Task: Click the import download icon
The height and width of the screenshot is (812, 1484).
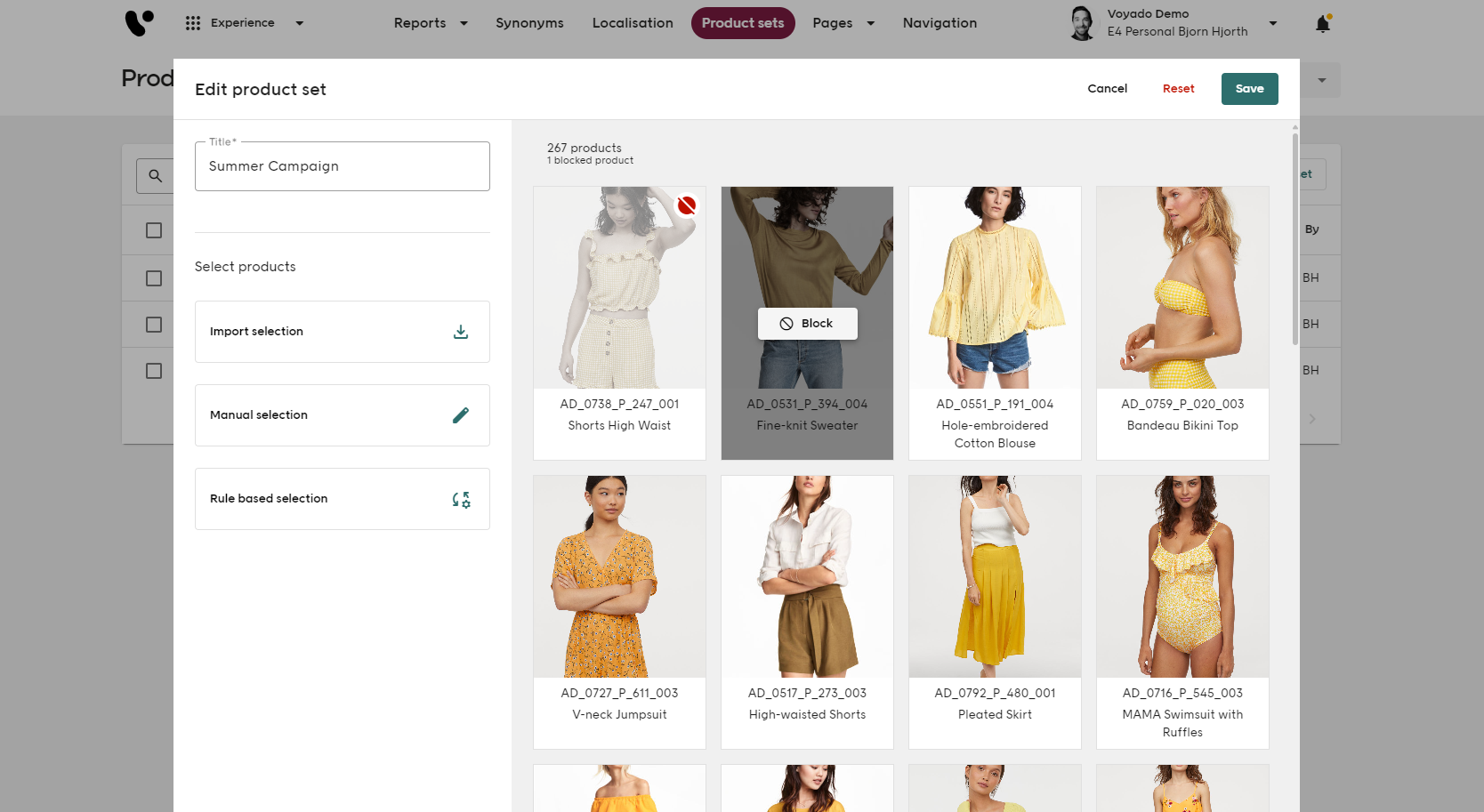Action: pos(461,332)
